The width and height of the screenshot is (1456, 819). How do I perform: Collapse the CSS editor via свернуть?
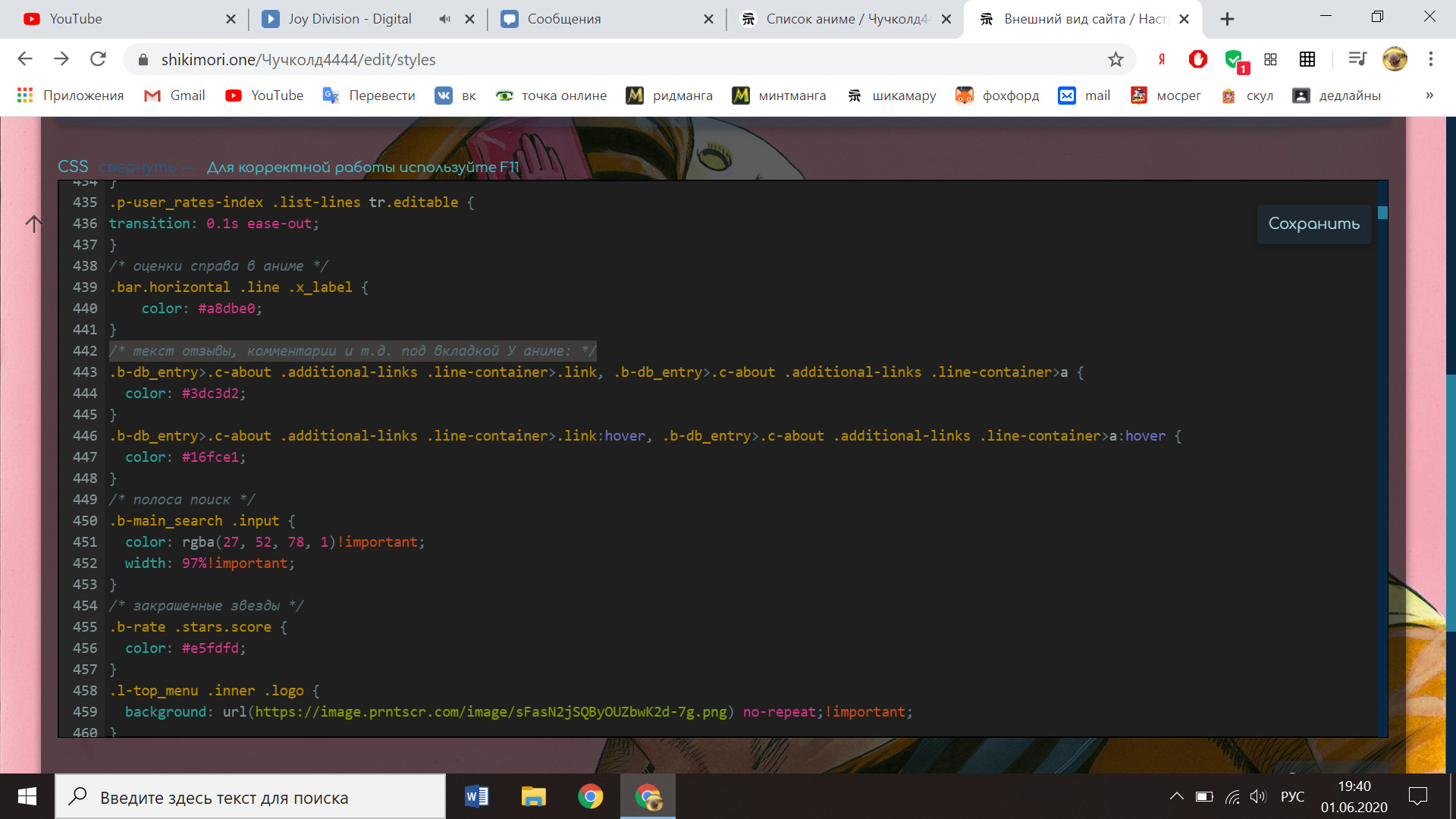(x=137, y=167)
